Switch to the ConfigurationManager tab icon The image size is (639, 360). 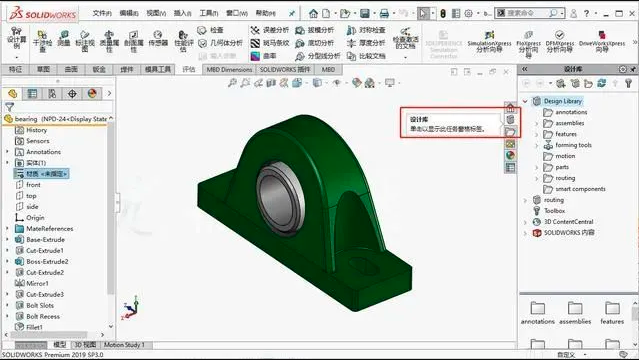point(52,94)
